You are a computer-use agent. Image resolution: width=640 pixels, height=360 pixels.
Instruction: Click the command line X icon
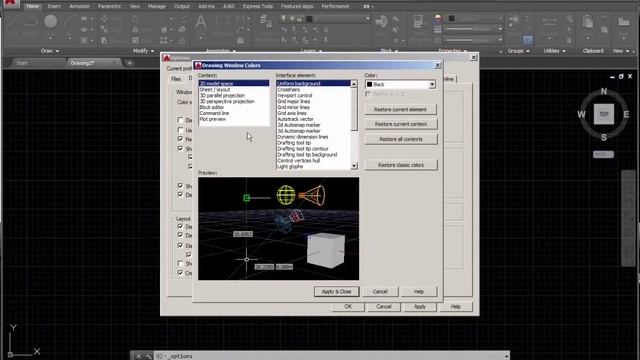point(138,356)
